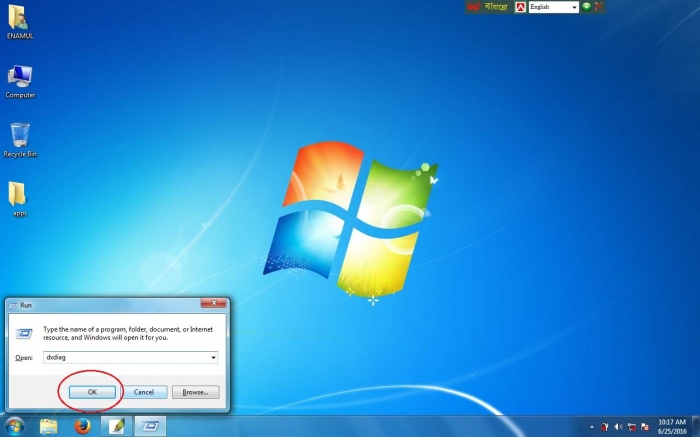Click Cancel in the Run dialog
700x437 pixels.
[144, 392]
